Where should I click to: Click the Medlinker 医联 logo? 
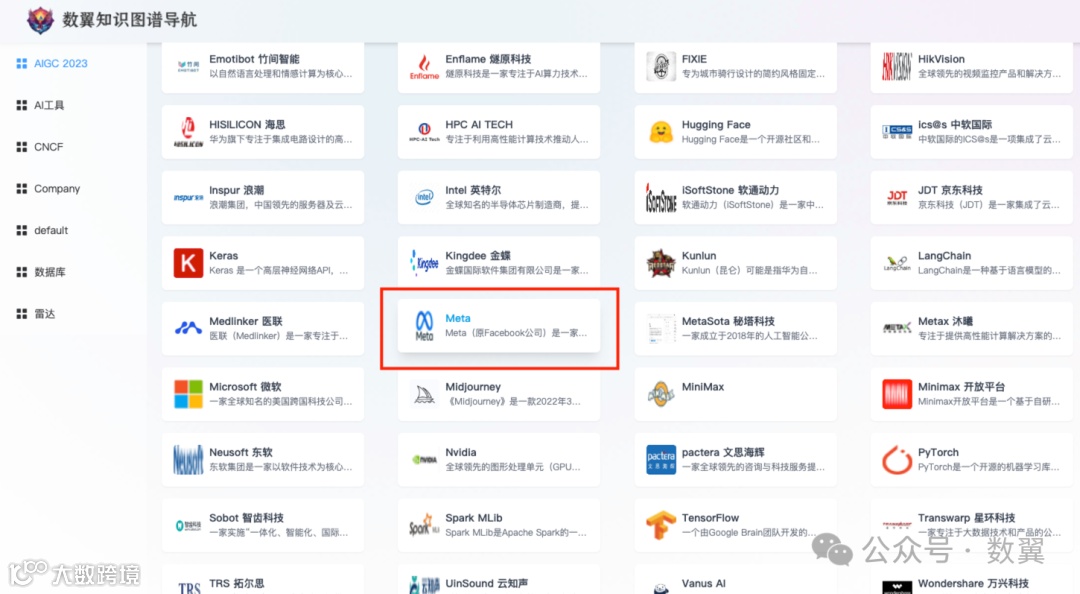point(188,328)
